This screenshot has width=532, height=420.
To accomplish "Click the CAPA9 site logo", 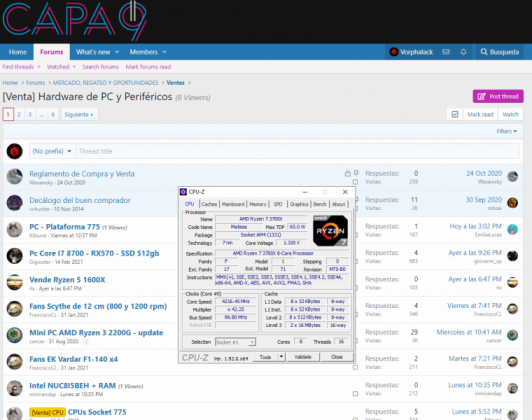I will (74, 20).
